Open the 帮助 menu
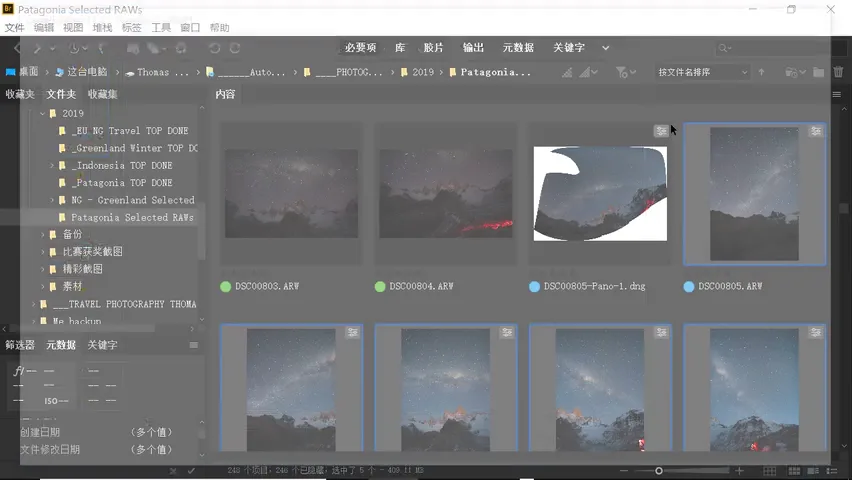852x480 pixels. [220, 28]
